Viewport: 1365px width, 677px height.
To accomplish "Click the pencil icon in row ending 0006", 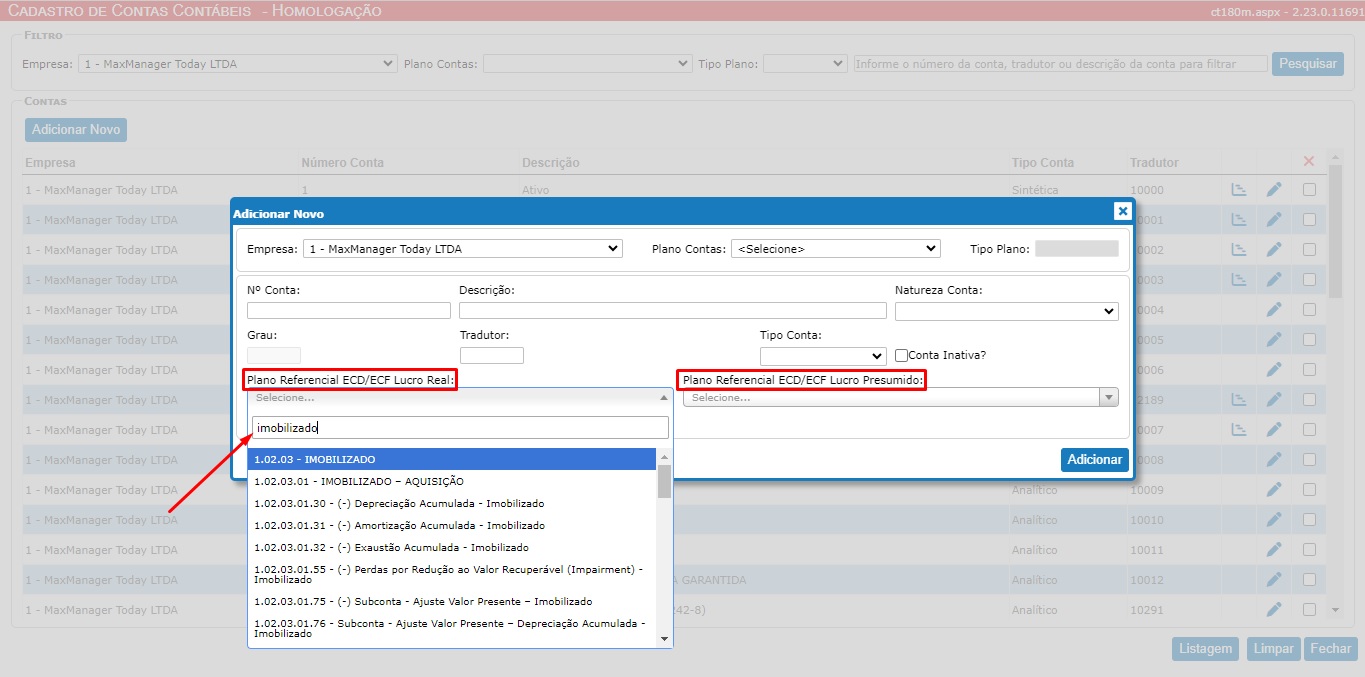I will click(1274, 370).
